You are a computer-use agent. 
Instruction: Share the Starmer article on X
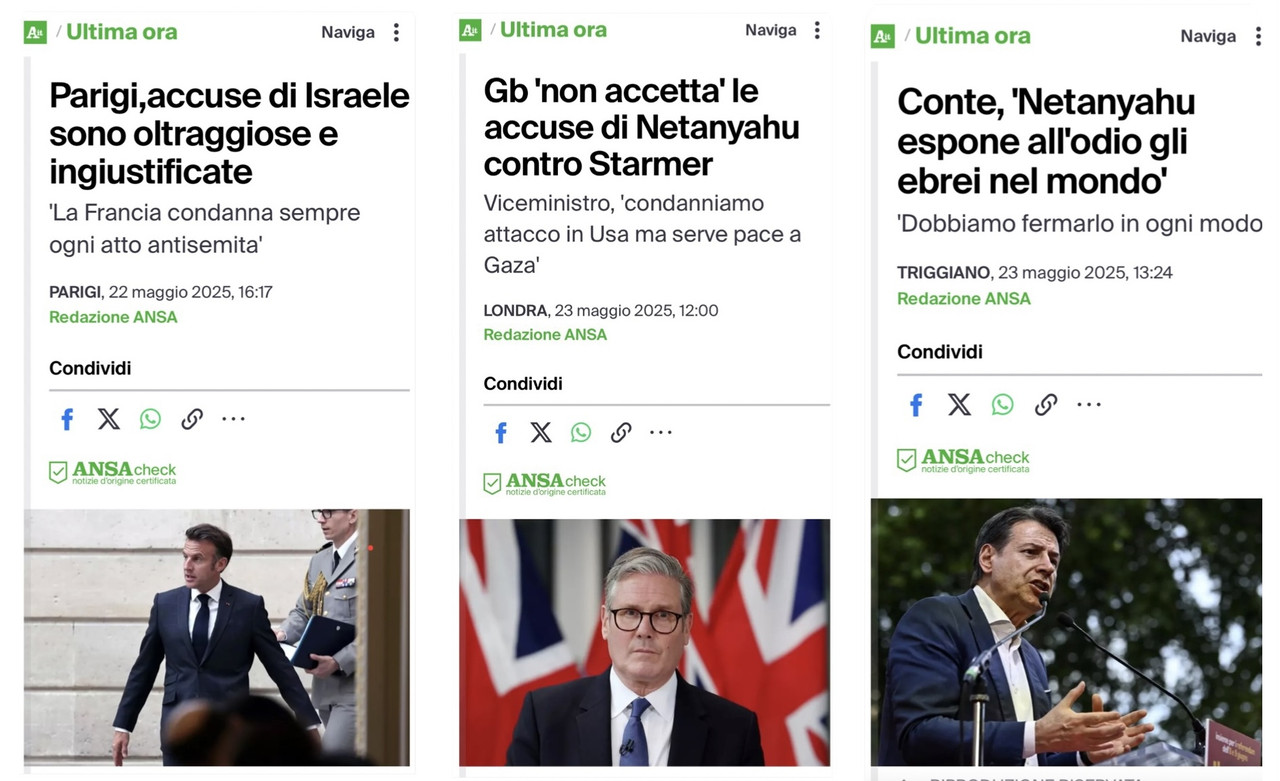(x=541, y=432)
